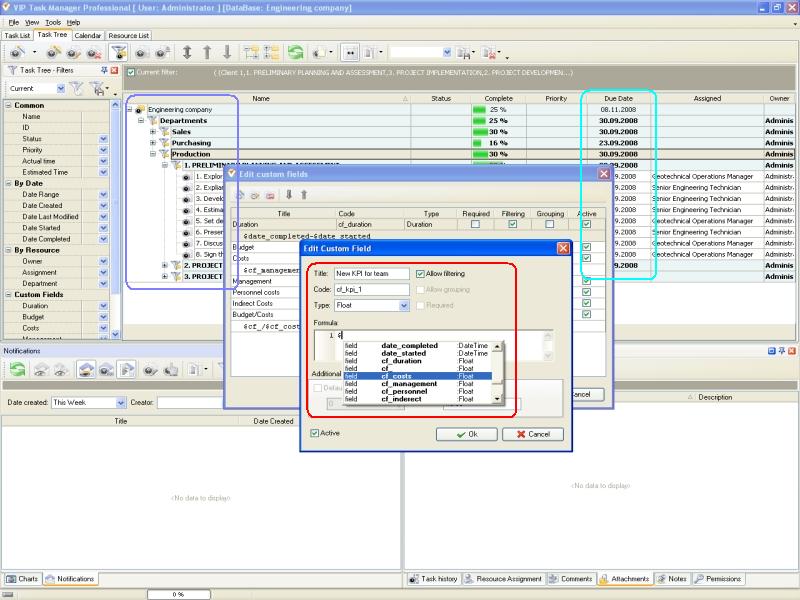Open the Date Range filter dropdown
800x600 pixels.
coord(103,194)
